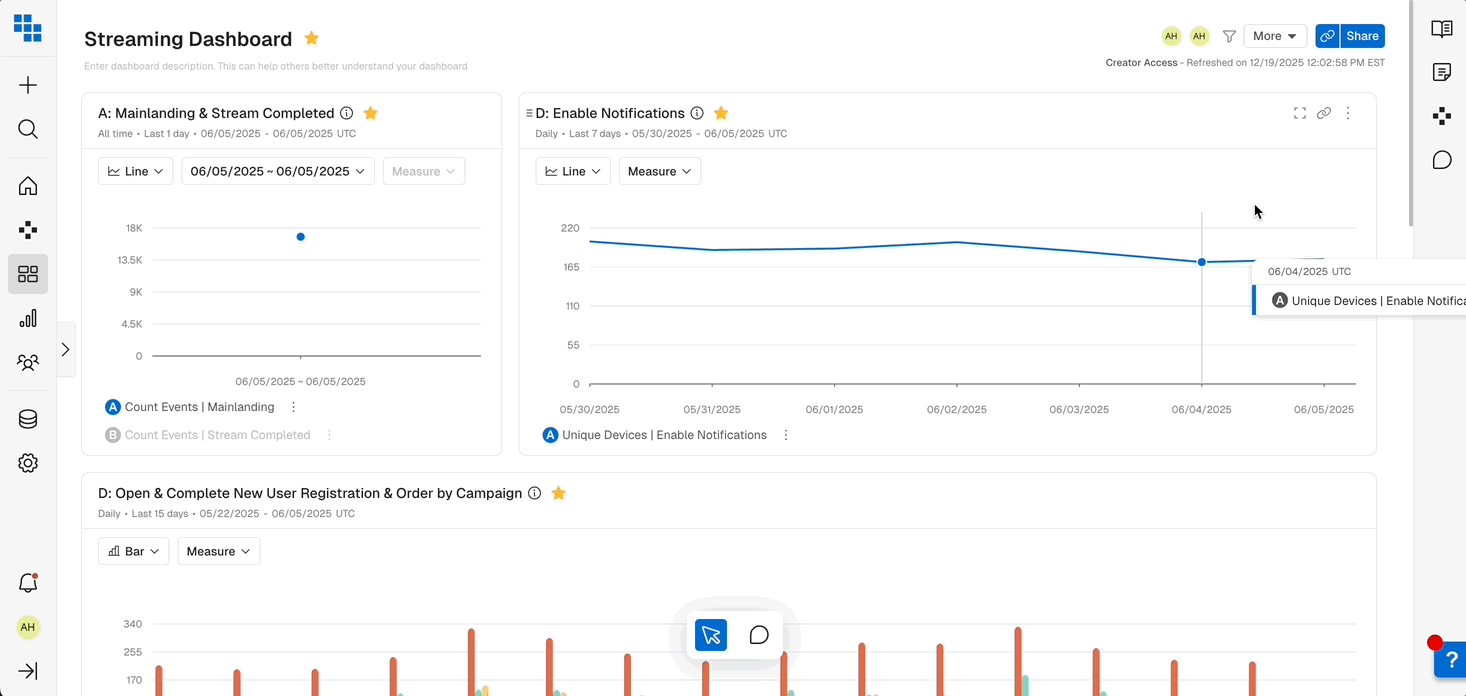Viewport: 1466px width, 696px height.
Task: Toggle the star next to Streaming Dashboard title
Action: click(x=311, y=38)
